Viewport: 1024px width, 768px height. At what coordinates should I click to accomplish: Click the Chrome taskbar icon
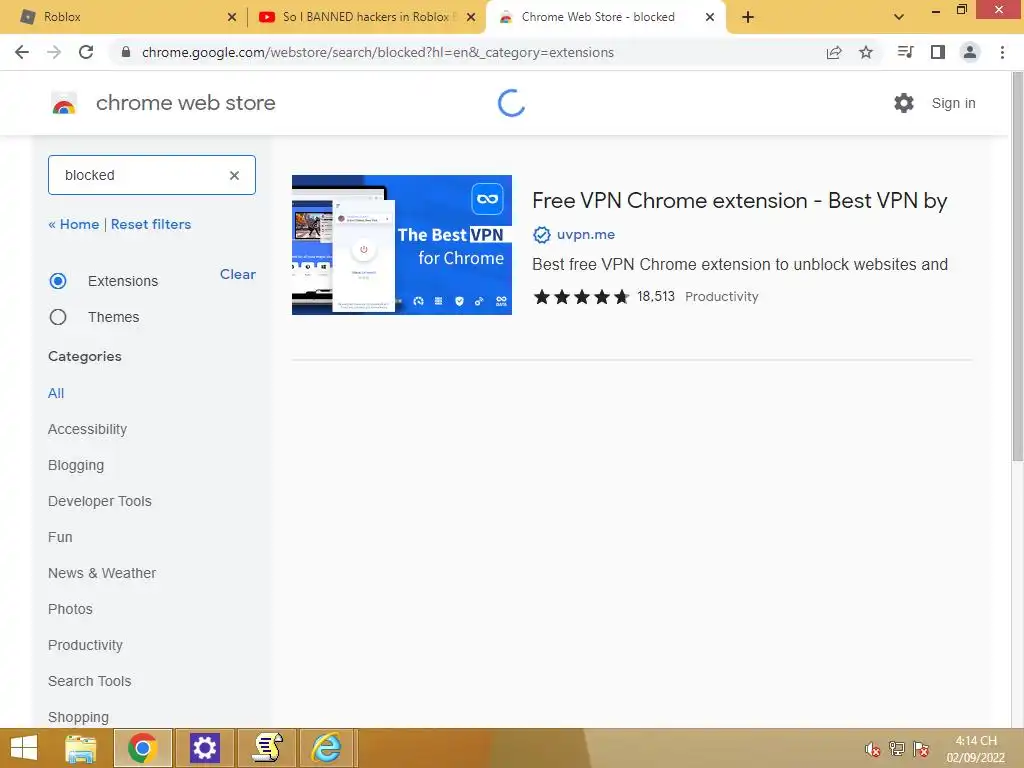(x=143, y=748)
